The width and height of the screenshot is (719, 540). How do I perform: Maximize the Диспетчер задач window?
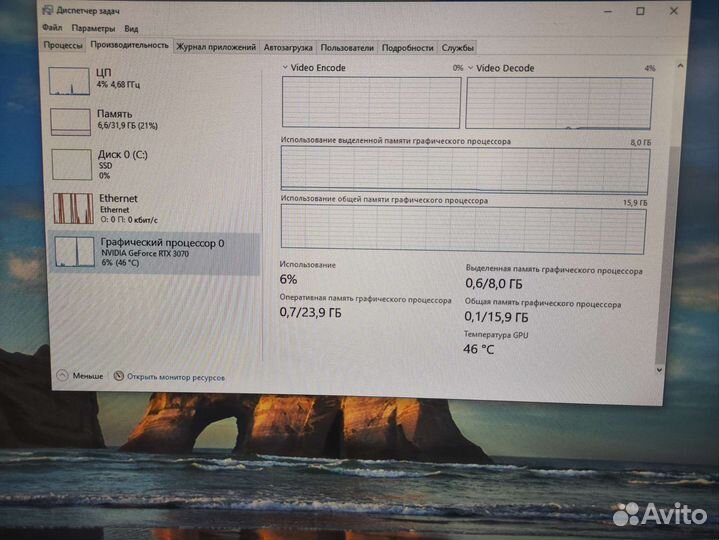640,11
